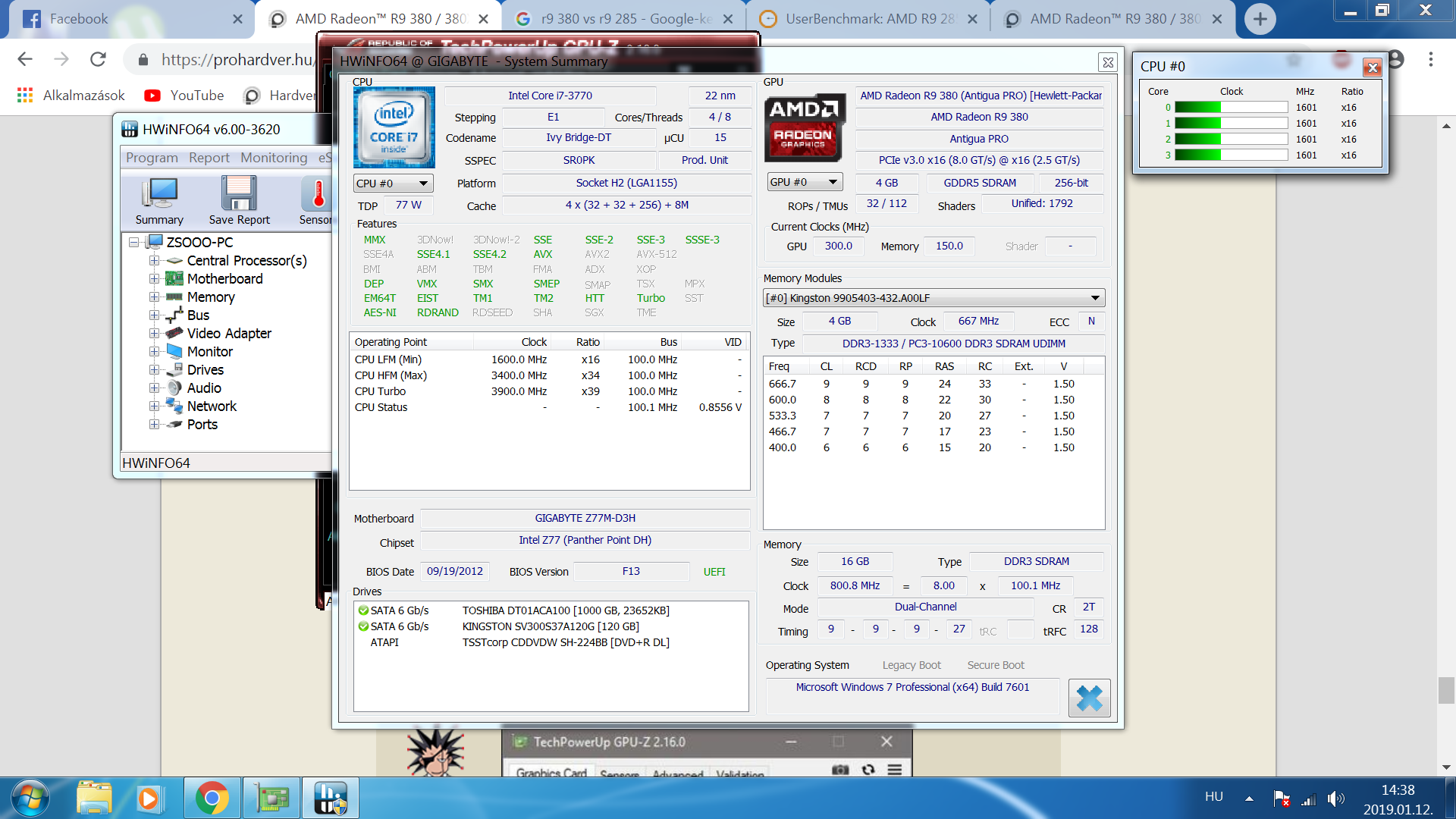
Task: Collapse the ZSOOO-PC tree node
Action: click(133, 243)
